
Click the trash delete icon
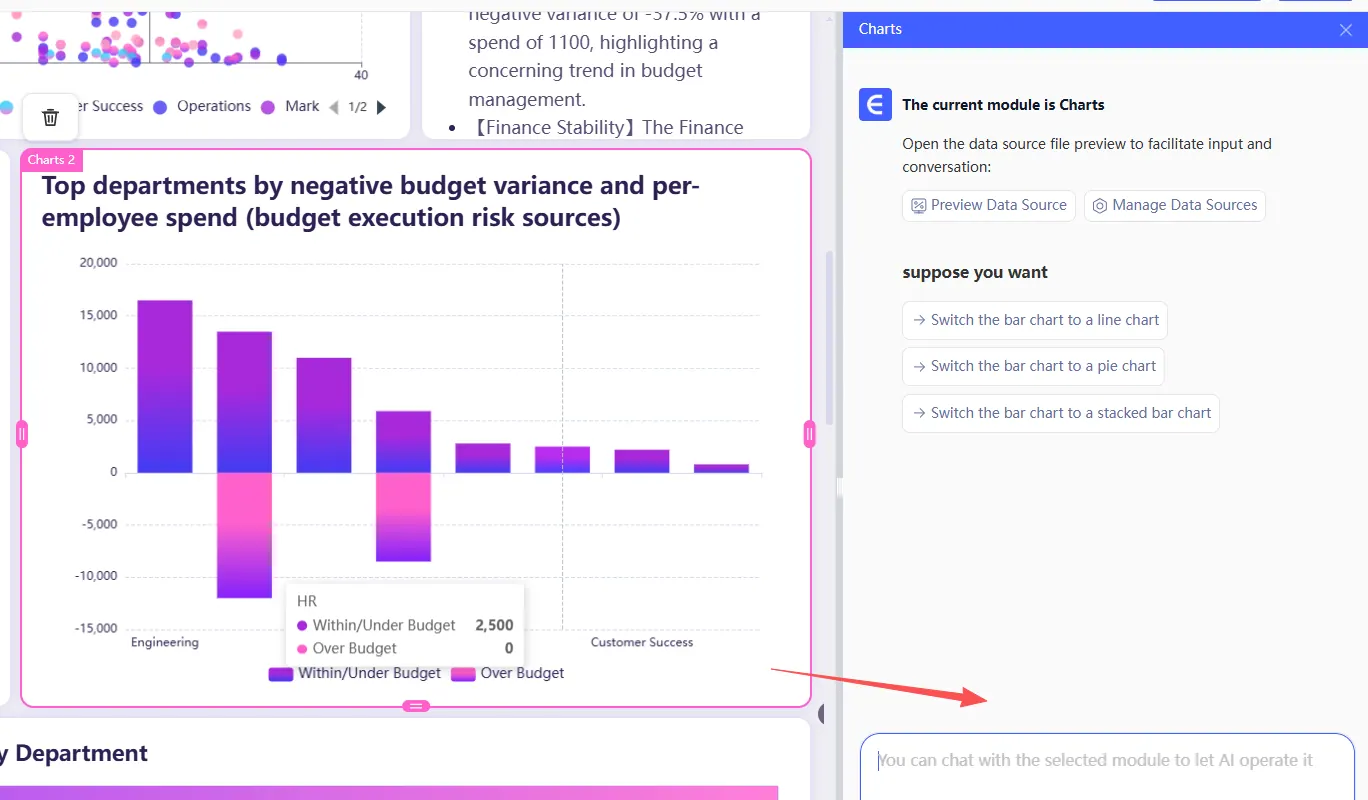[x=50, y=117]
